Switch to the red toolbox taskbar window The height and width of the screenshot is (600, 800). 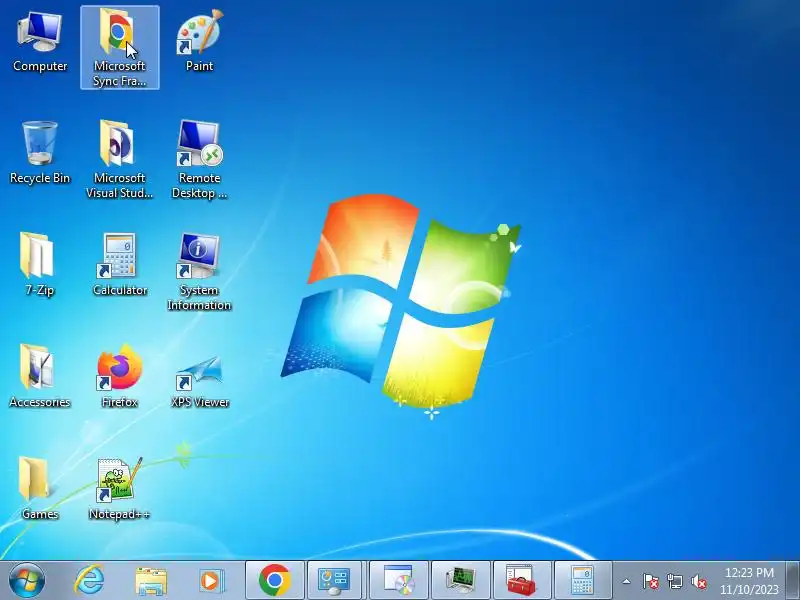click(522, 581)
